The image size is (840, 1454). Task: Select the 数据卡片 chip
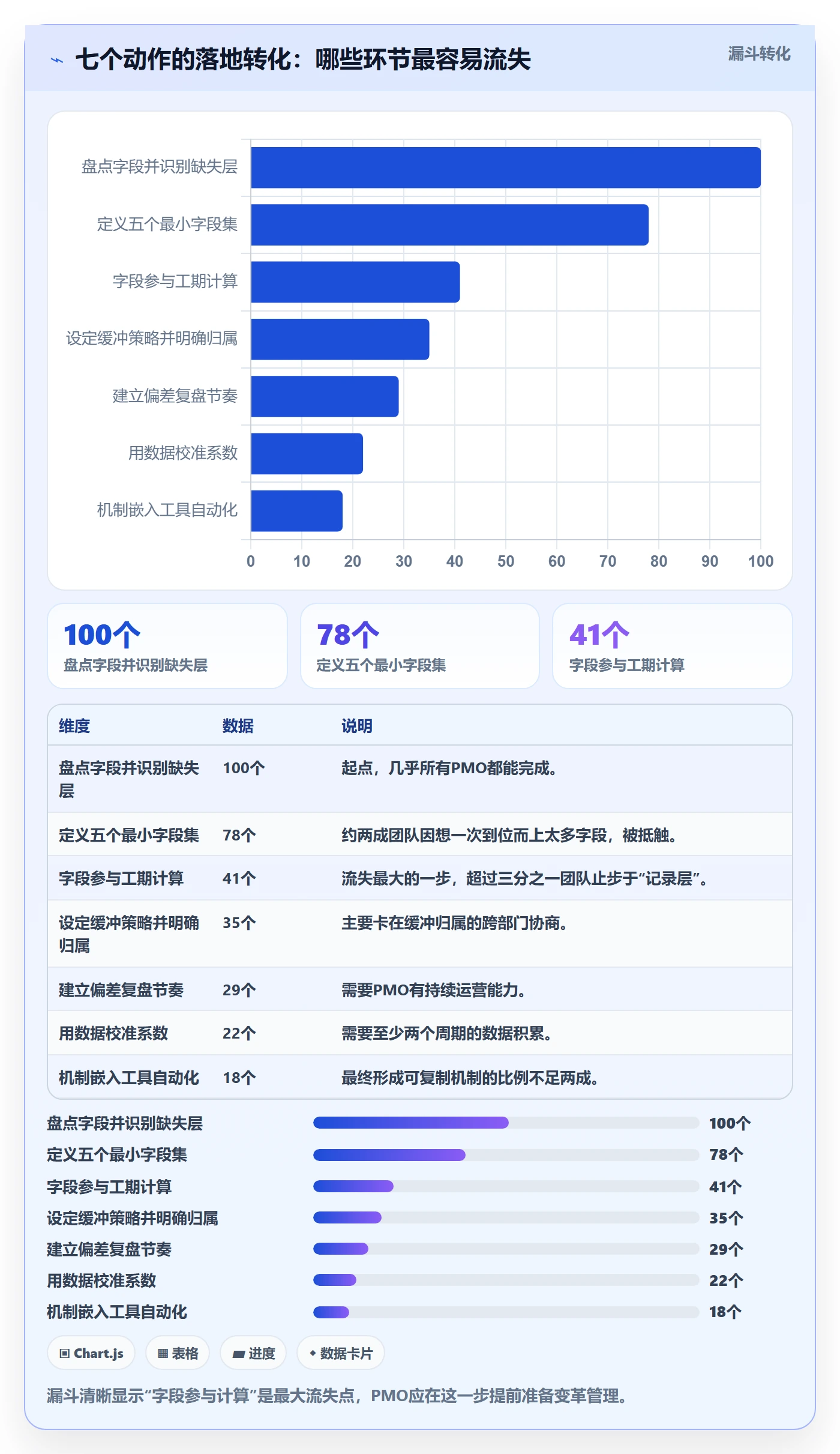pos(341,1353)
